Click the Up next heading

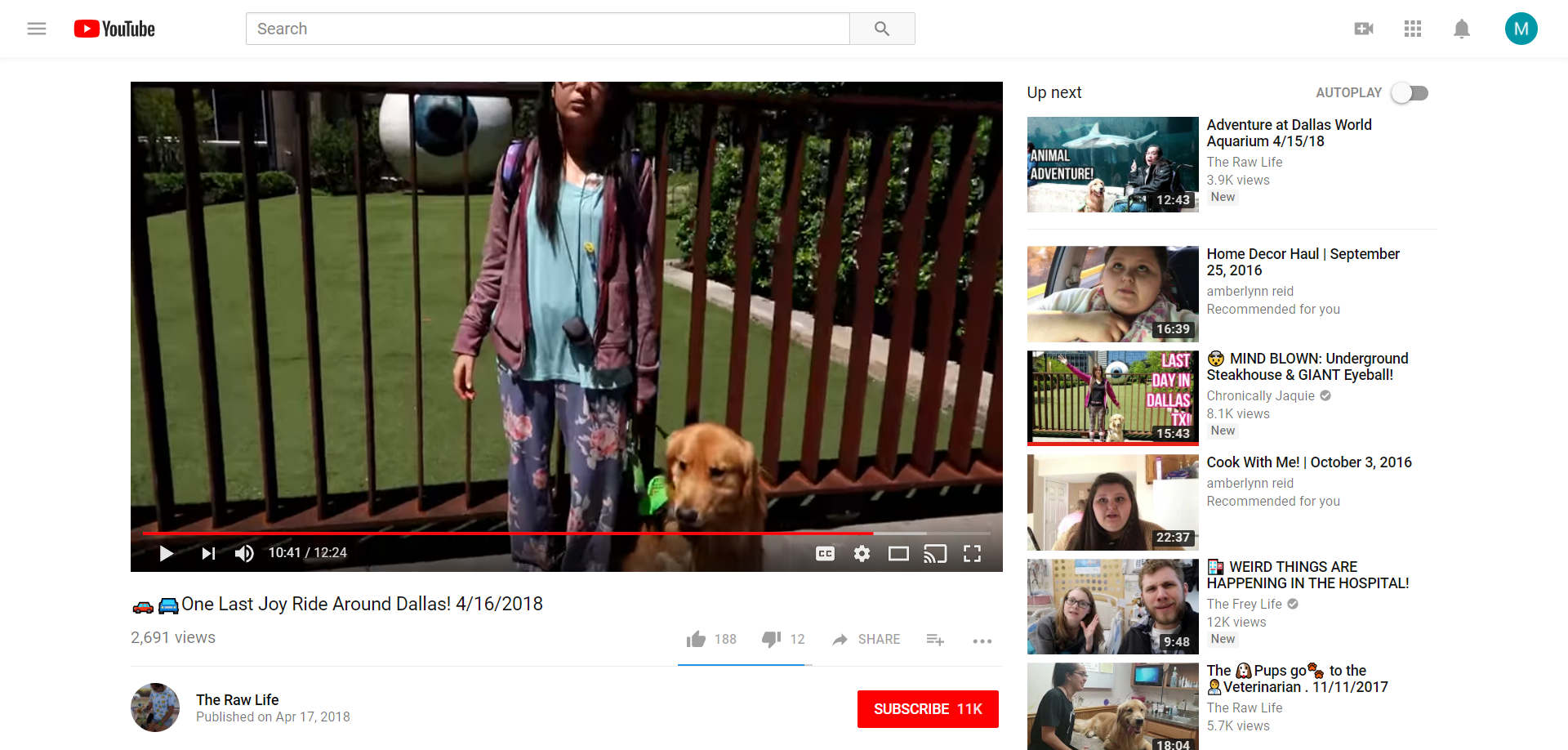[x=1054, y=92]
